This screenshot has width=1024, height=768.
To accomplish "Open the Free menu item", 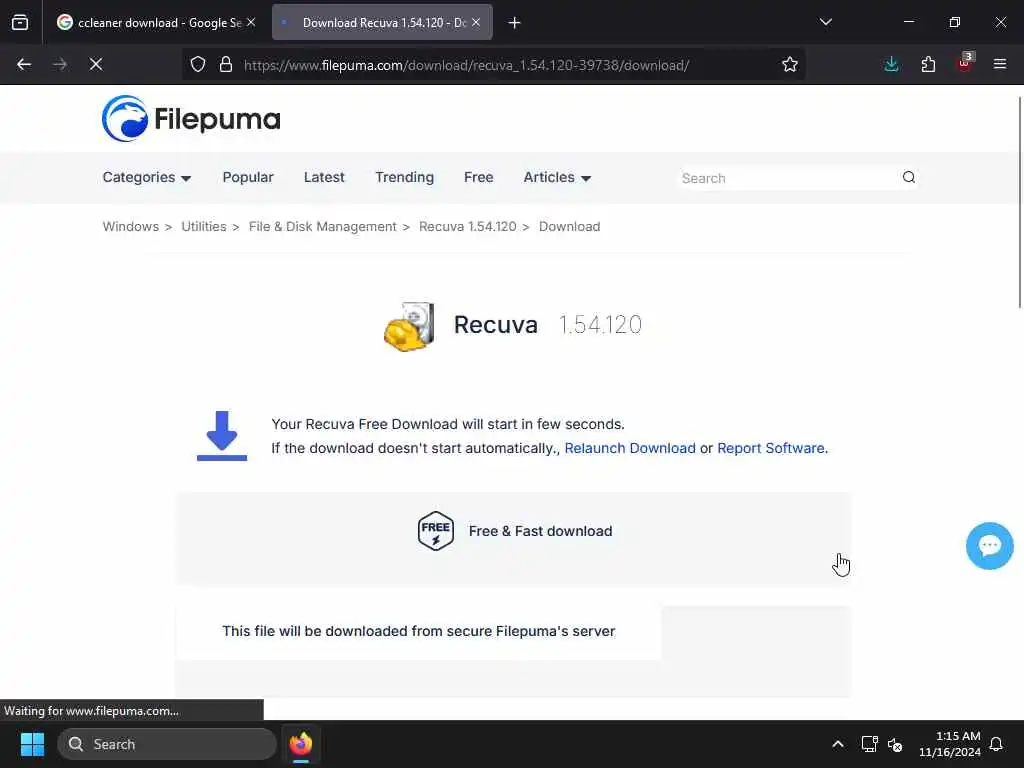I will pos(479,178).
